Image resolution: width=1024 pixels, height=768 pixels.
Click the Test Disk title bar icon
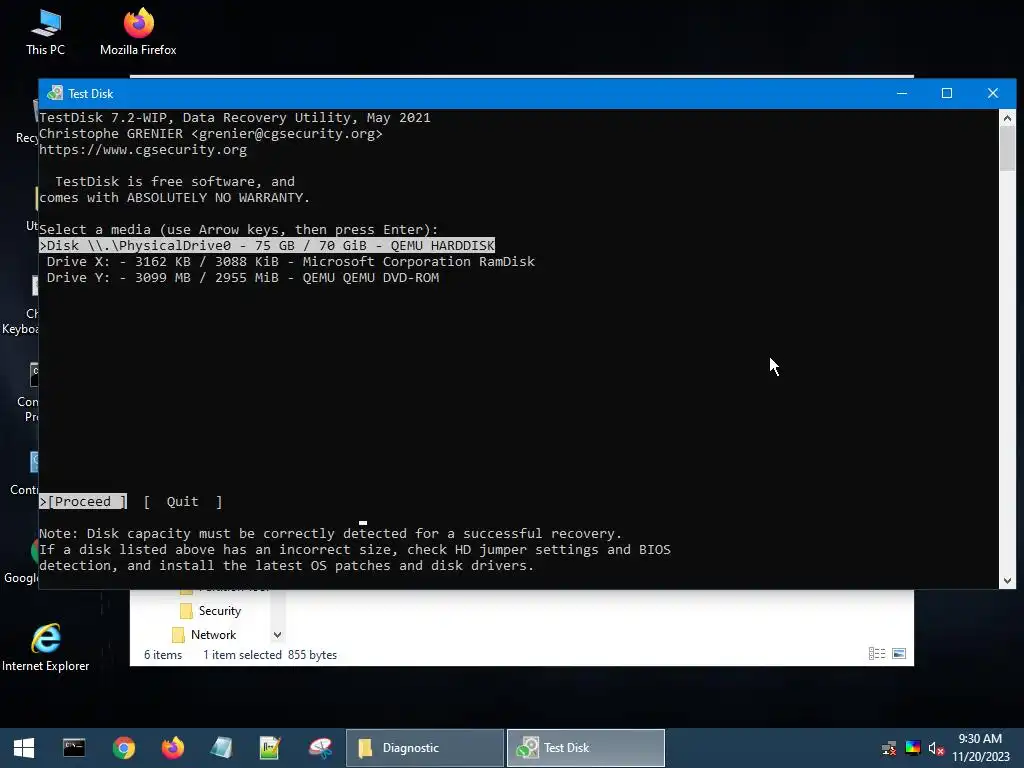click(55, 93)
